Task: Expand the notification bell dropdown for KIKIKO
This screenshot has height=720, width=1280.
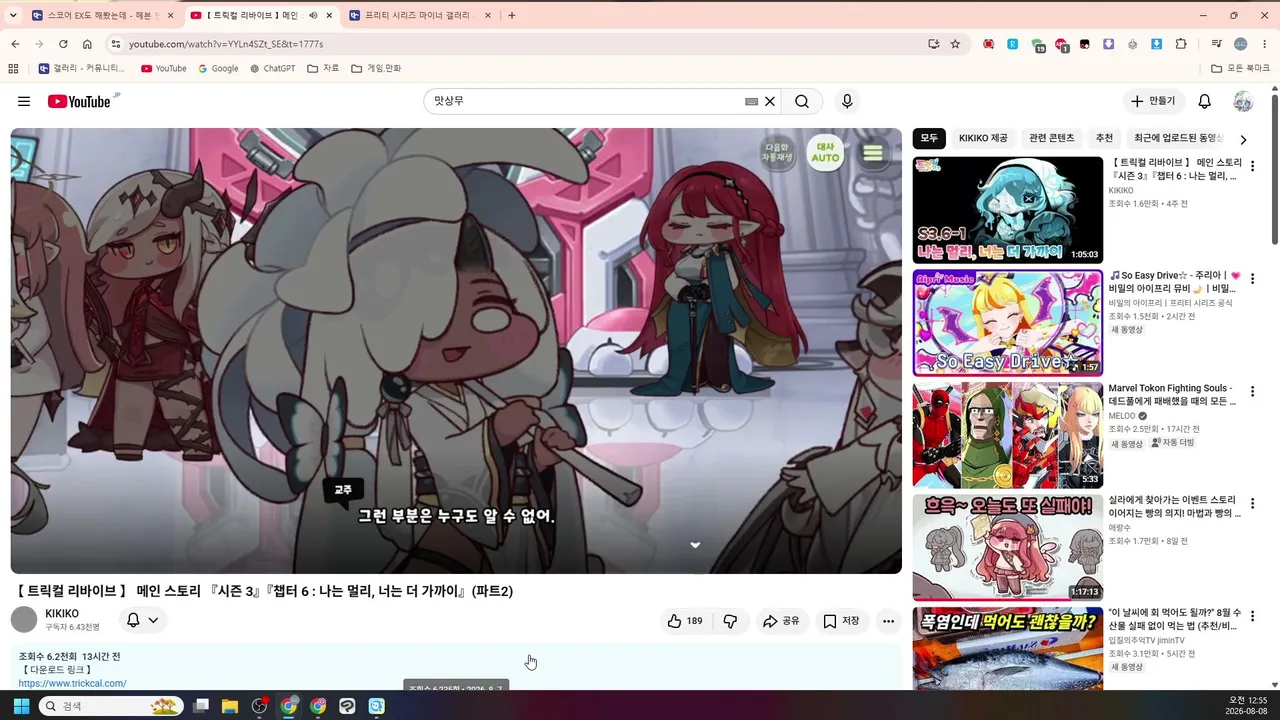Action: [142, 620]
